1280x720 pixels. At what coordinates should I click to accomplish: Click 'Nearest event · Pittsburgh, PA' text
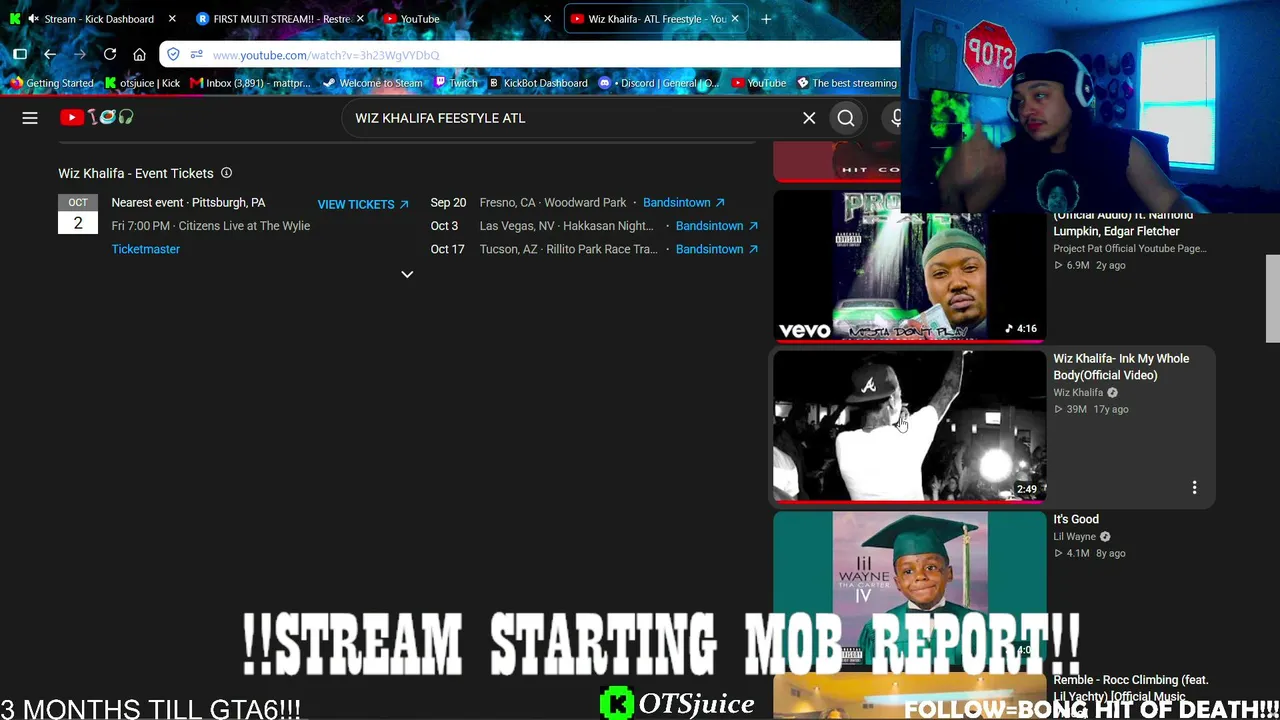tap(188, 202)
